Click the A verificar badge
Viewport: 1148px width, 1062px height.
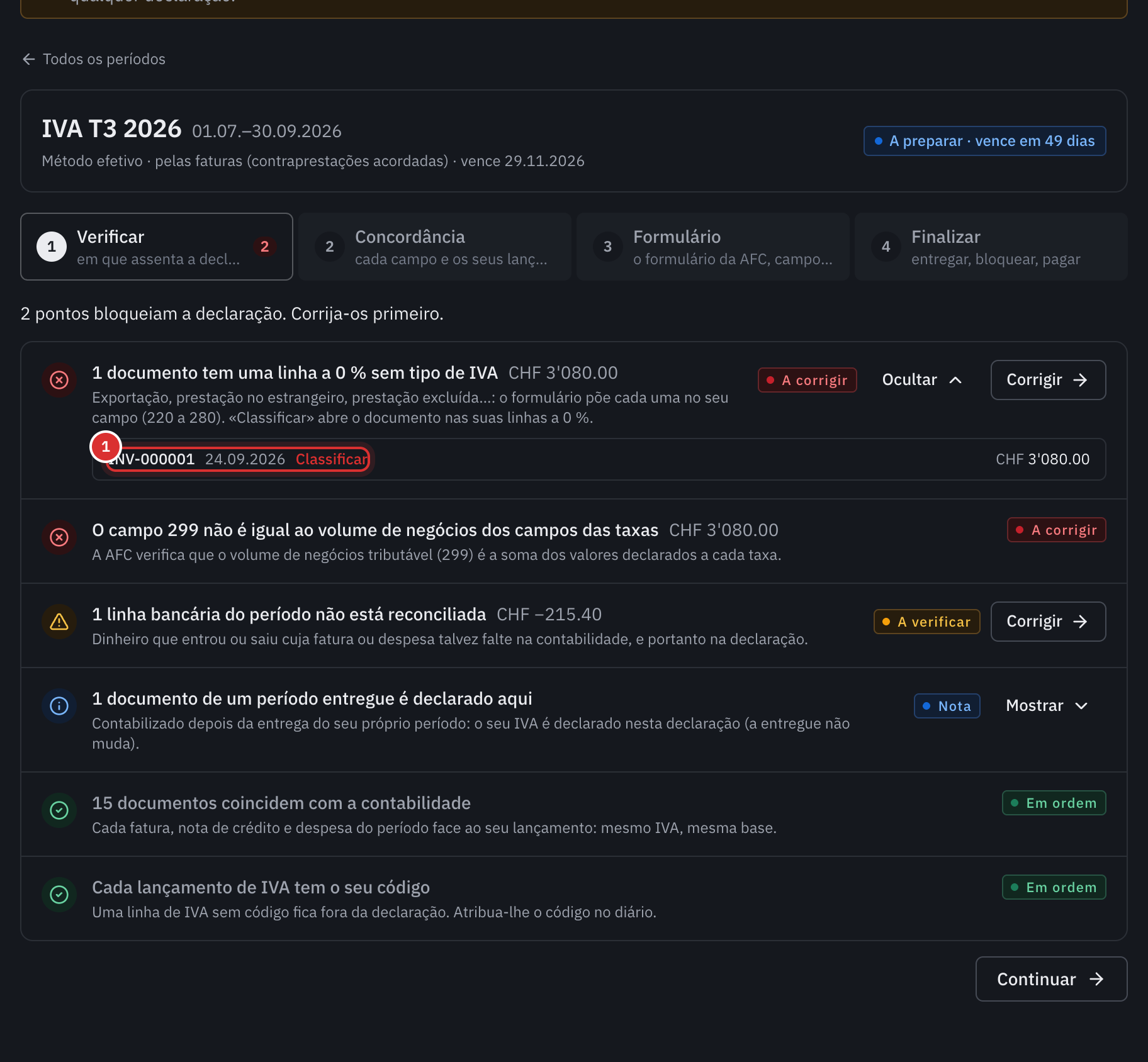pos(927,622)
